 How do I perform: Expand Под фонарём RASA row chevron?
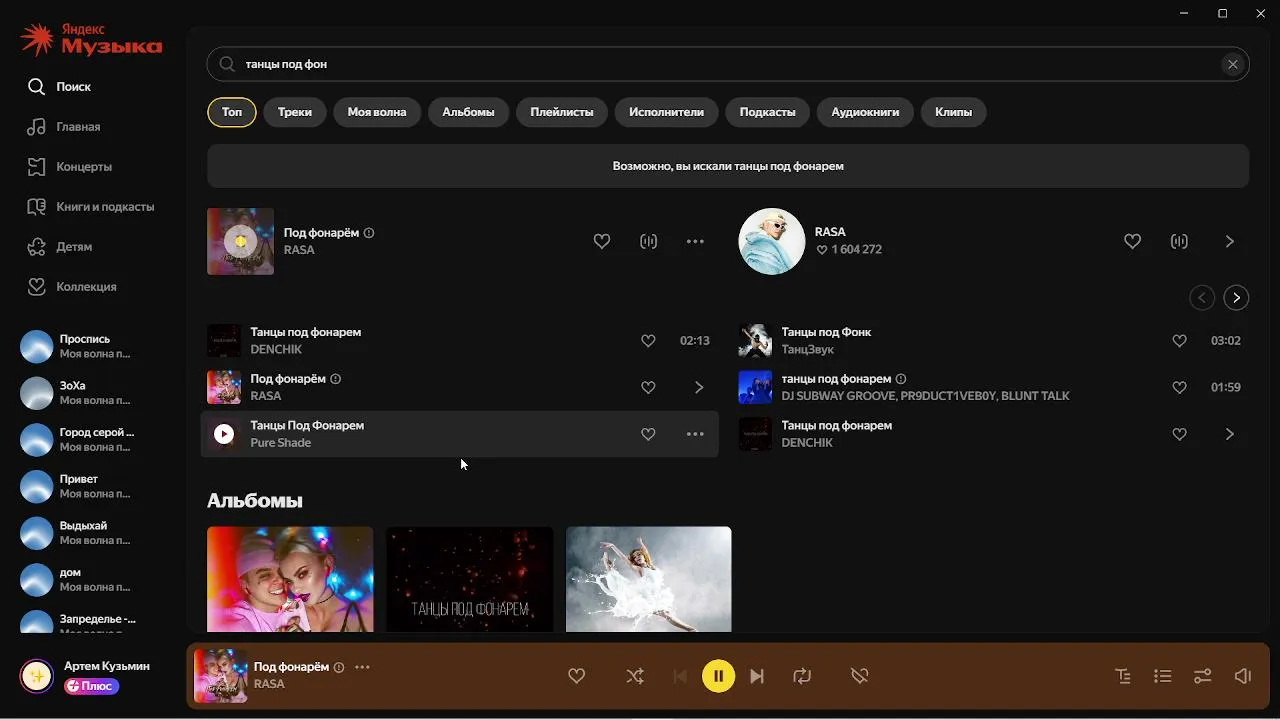coord(699,387)
